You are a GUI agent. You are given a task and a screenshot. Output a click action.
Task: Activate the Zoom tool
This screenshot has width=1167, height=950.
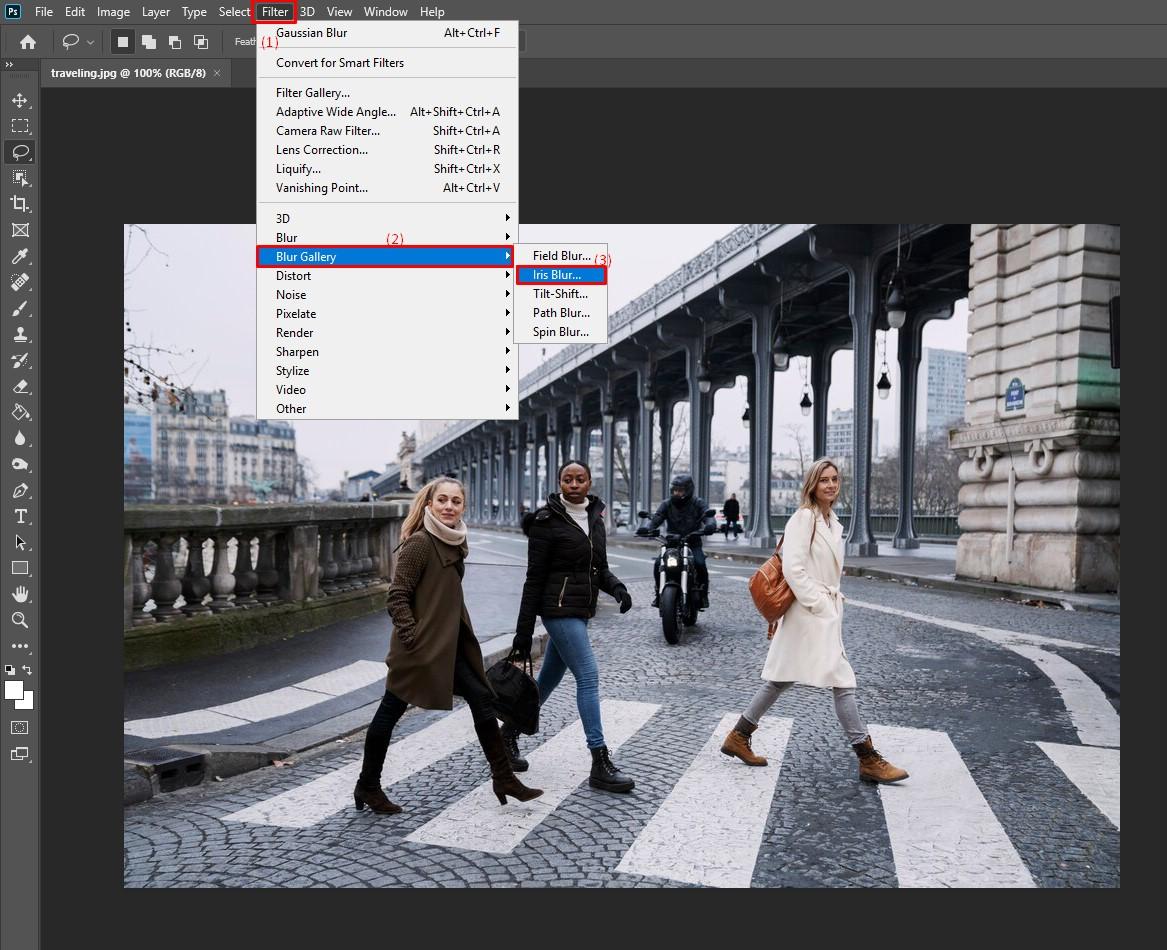point(19,620)
